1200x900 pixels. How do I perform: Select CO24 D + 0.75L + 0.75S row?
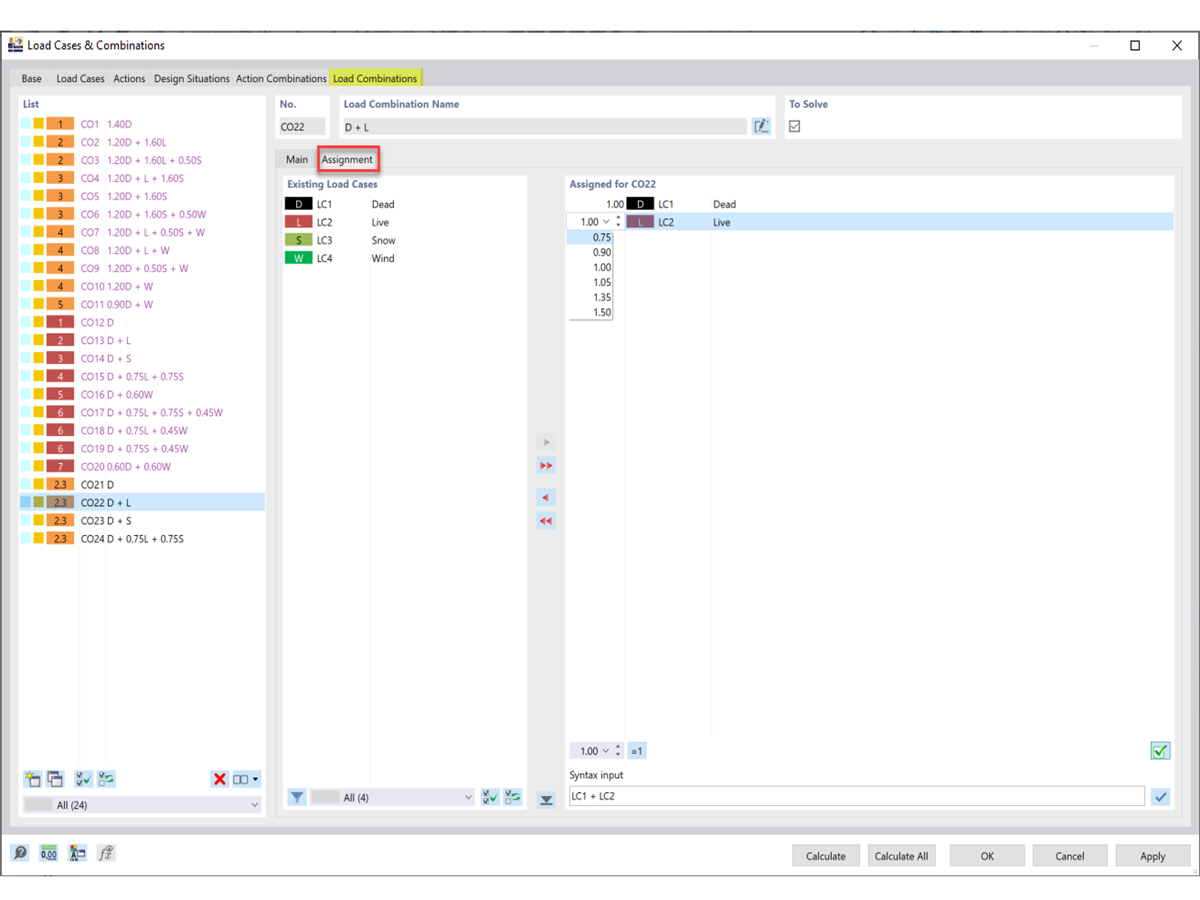tap(142, 538)
